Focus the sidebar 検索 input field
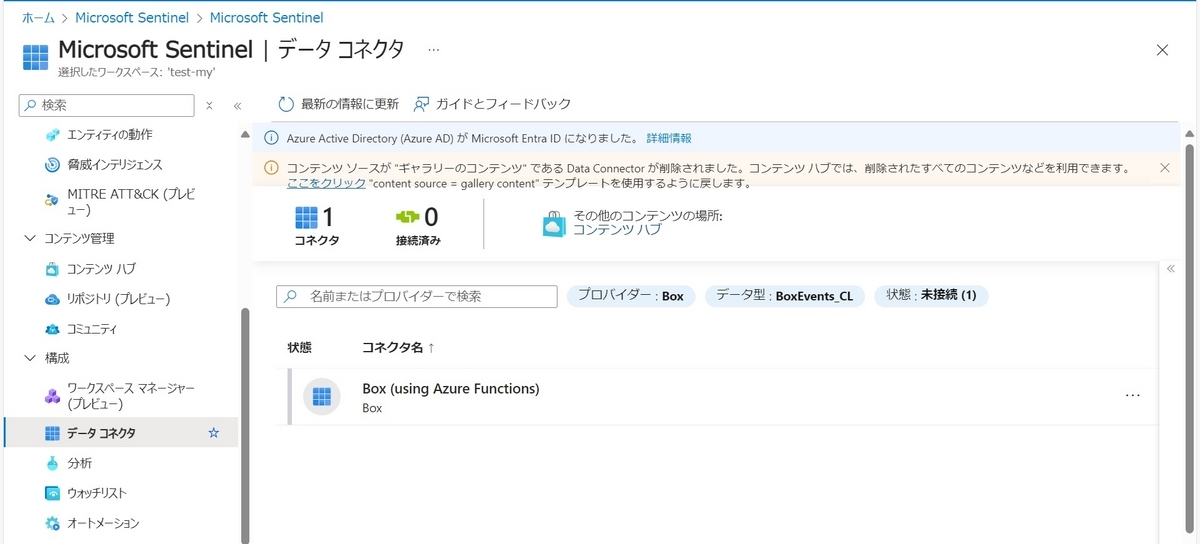This screenshot has width=1200, height=544. tap(107, 105)
